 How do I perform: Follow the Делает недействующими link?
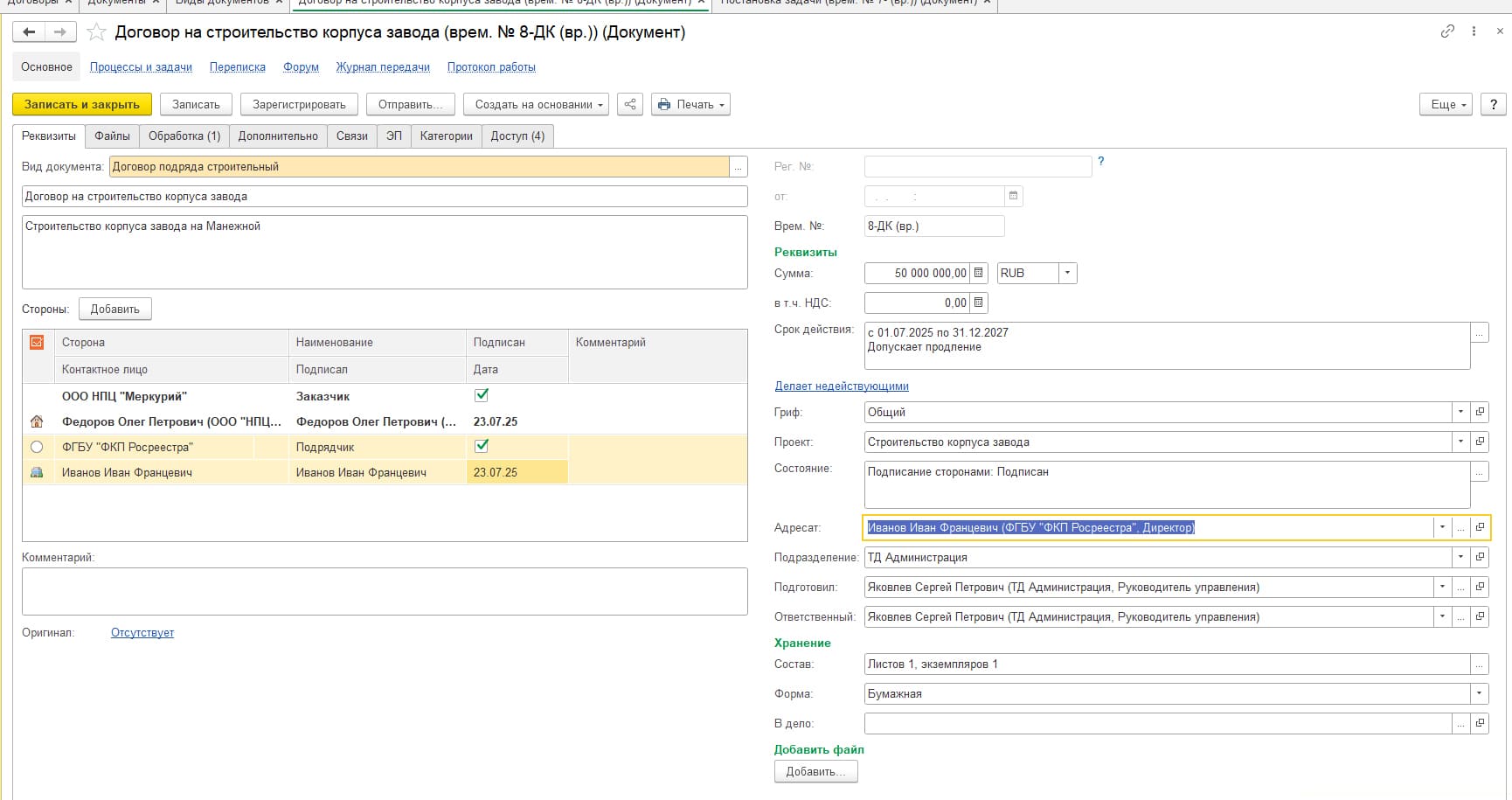(841, 386)
